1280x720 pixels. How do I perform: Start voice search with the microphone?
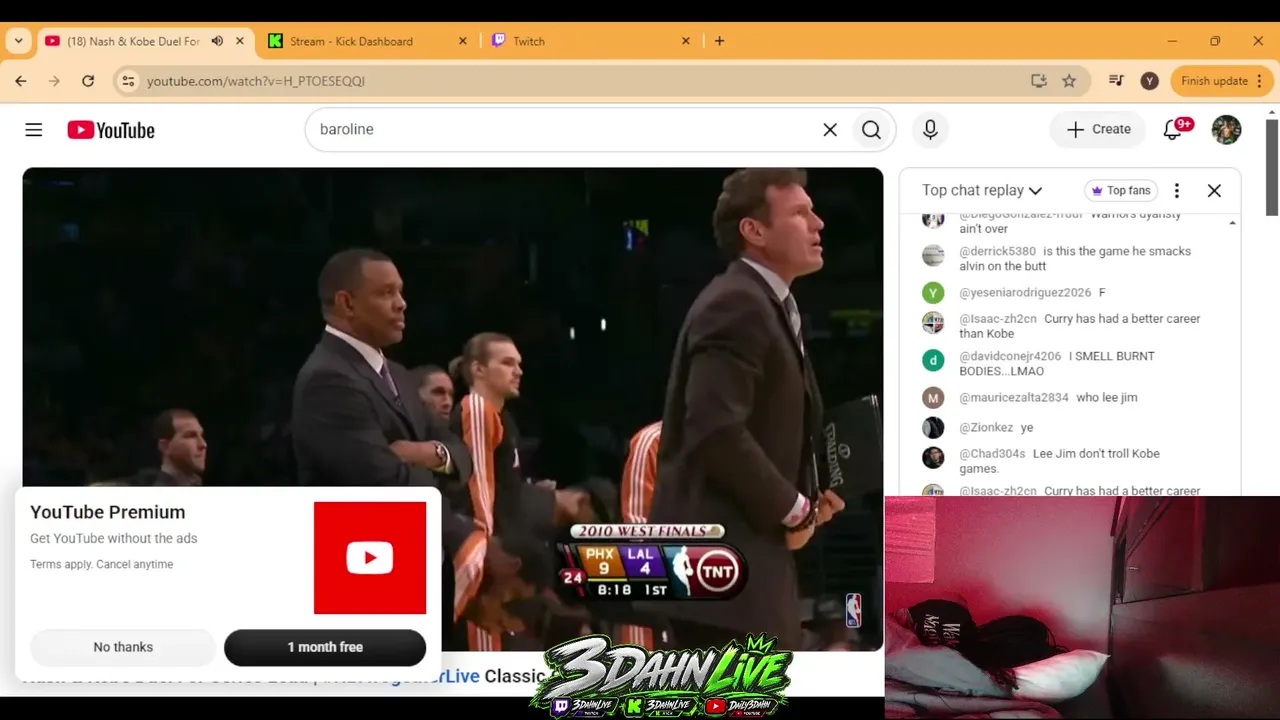(930, 130)
